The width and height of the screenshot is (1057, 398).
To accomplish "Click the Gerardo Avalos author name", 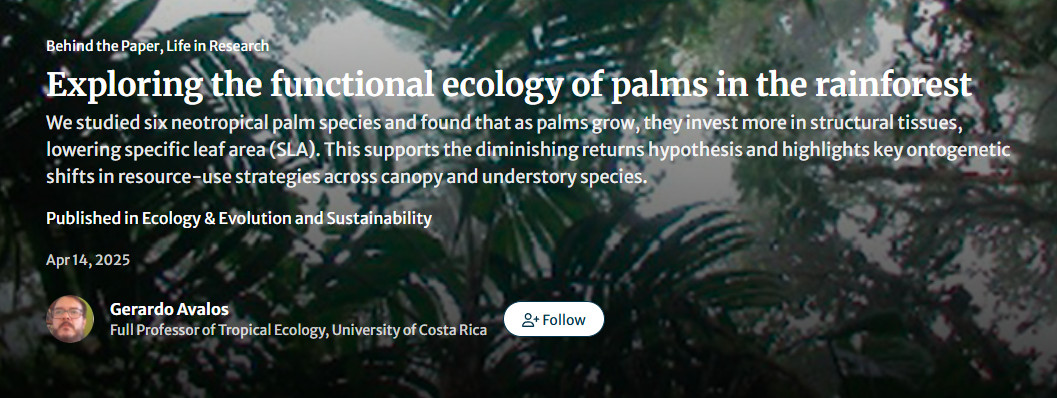I will [169, 310].
